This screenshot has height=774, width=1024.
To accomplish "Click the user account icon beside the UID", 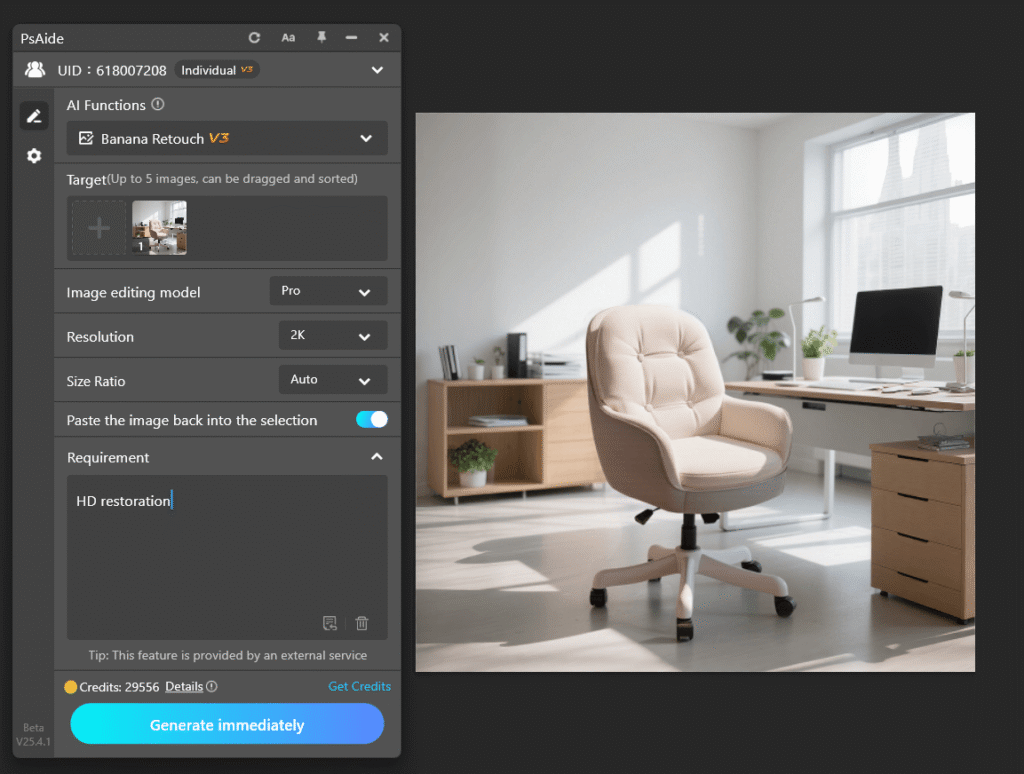I will [x=34, y=69].
